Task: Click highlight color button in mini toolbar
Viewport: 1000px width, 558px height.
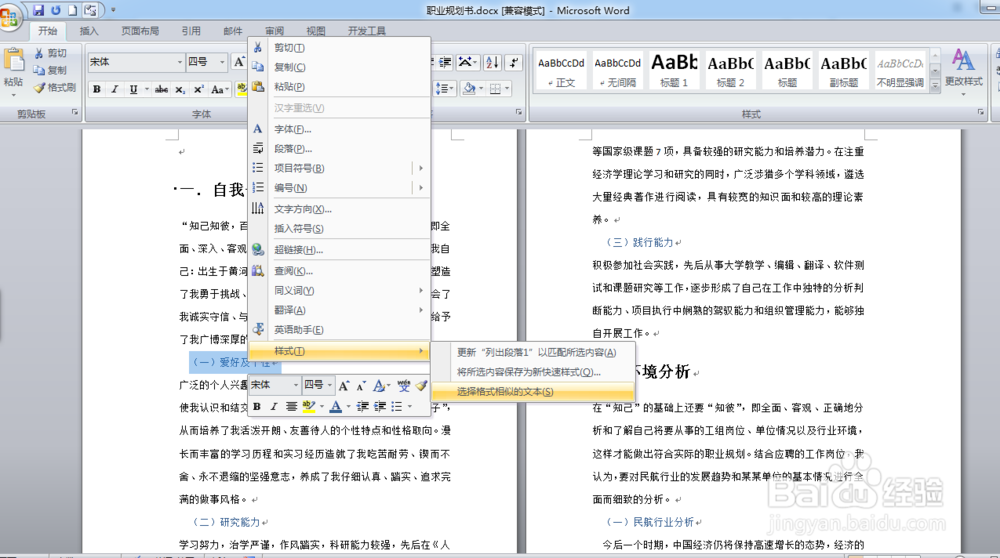Action: pyautogui.click(x=309, y=406)
